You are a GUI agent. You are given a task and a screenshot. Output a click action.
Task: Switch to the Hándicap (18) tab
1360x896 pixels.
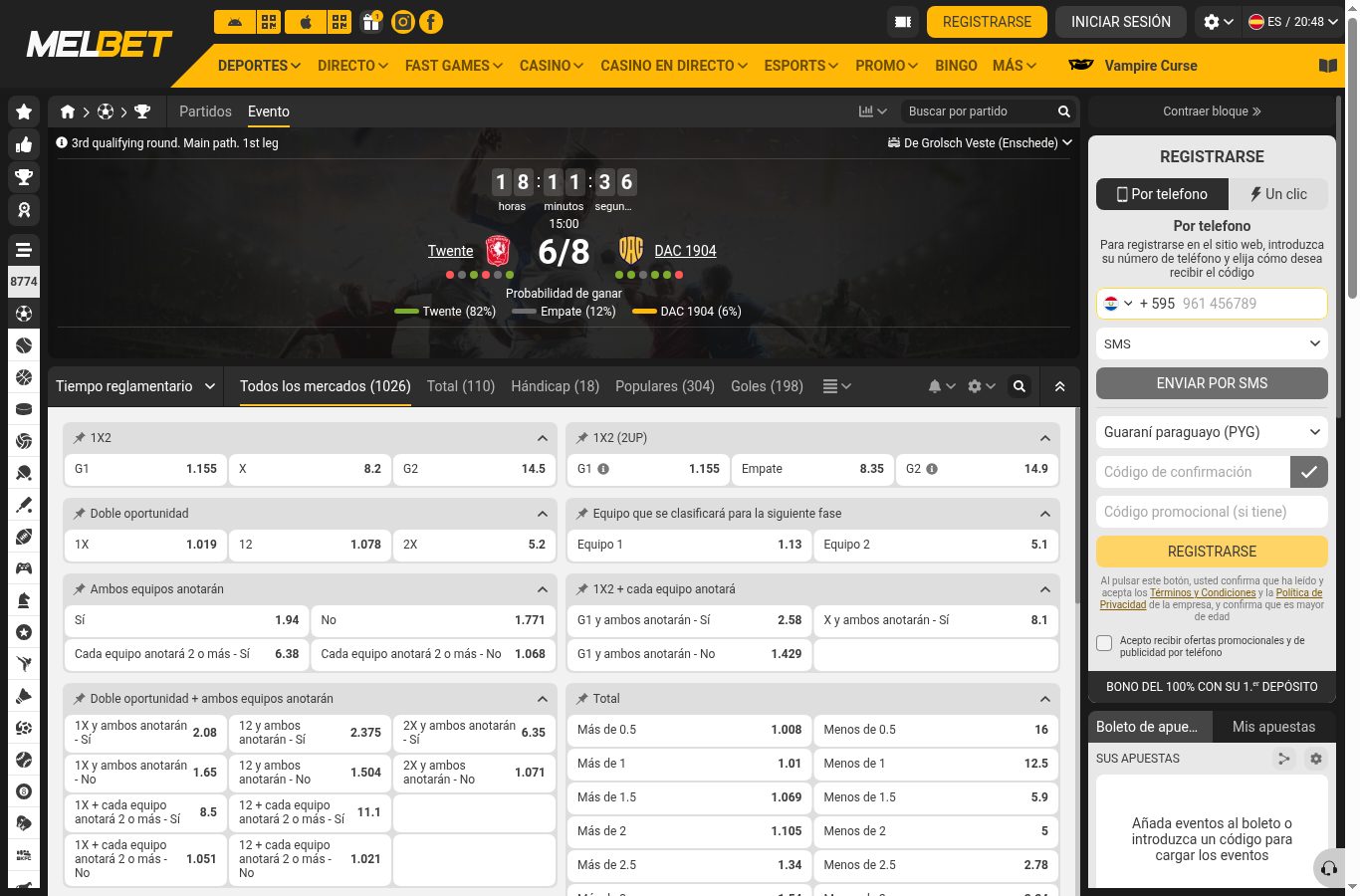555,386
